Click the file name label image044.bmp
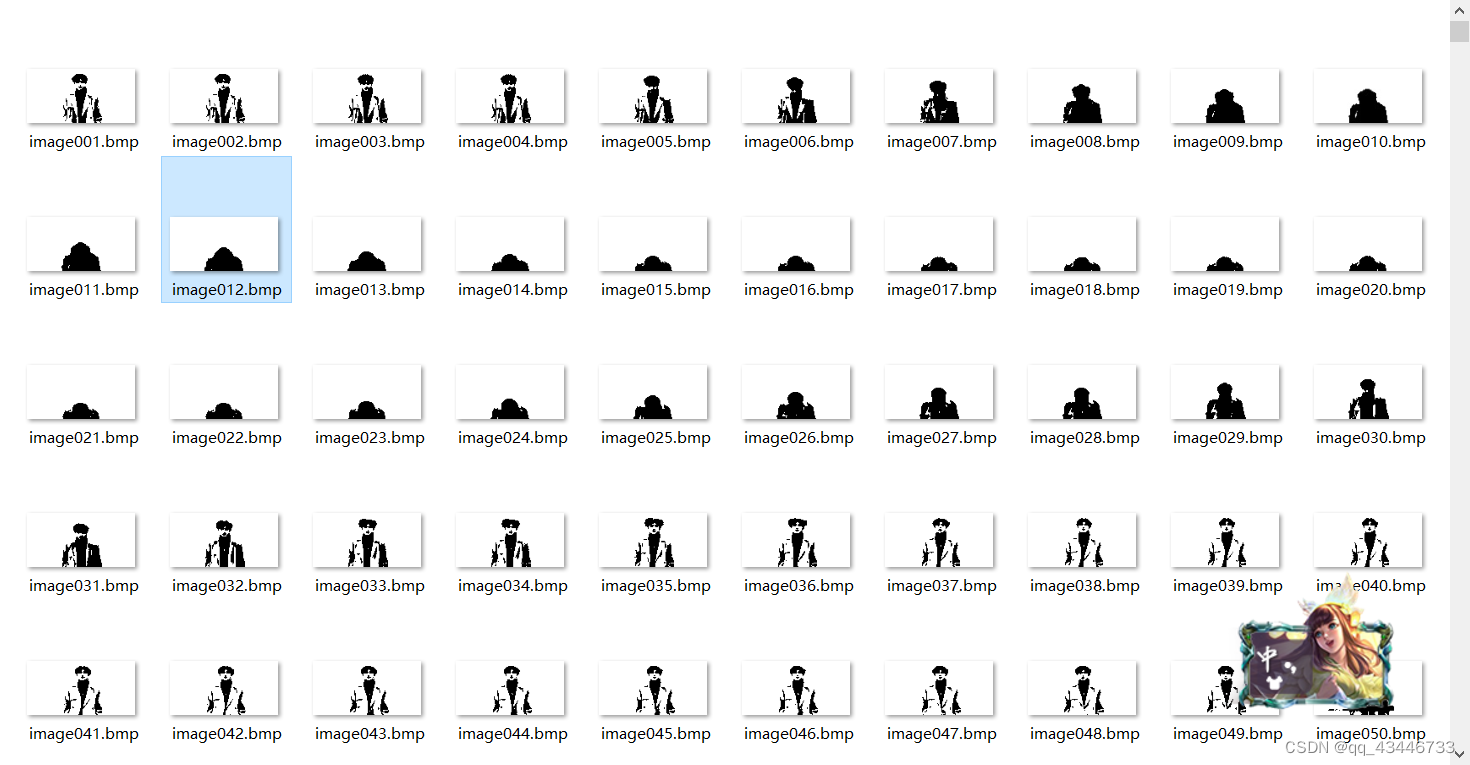Screen dimensions: 1470x765 coord(513,734)
